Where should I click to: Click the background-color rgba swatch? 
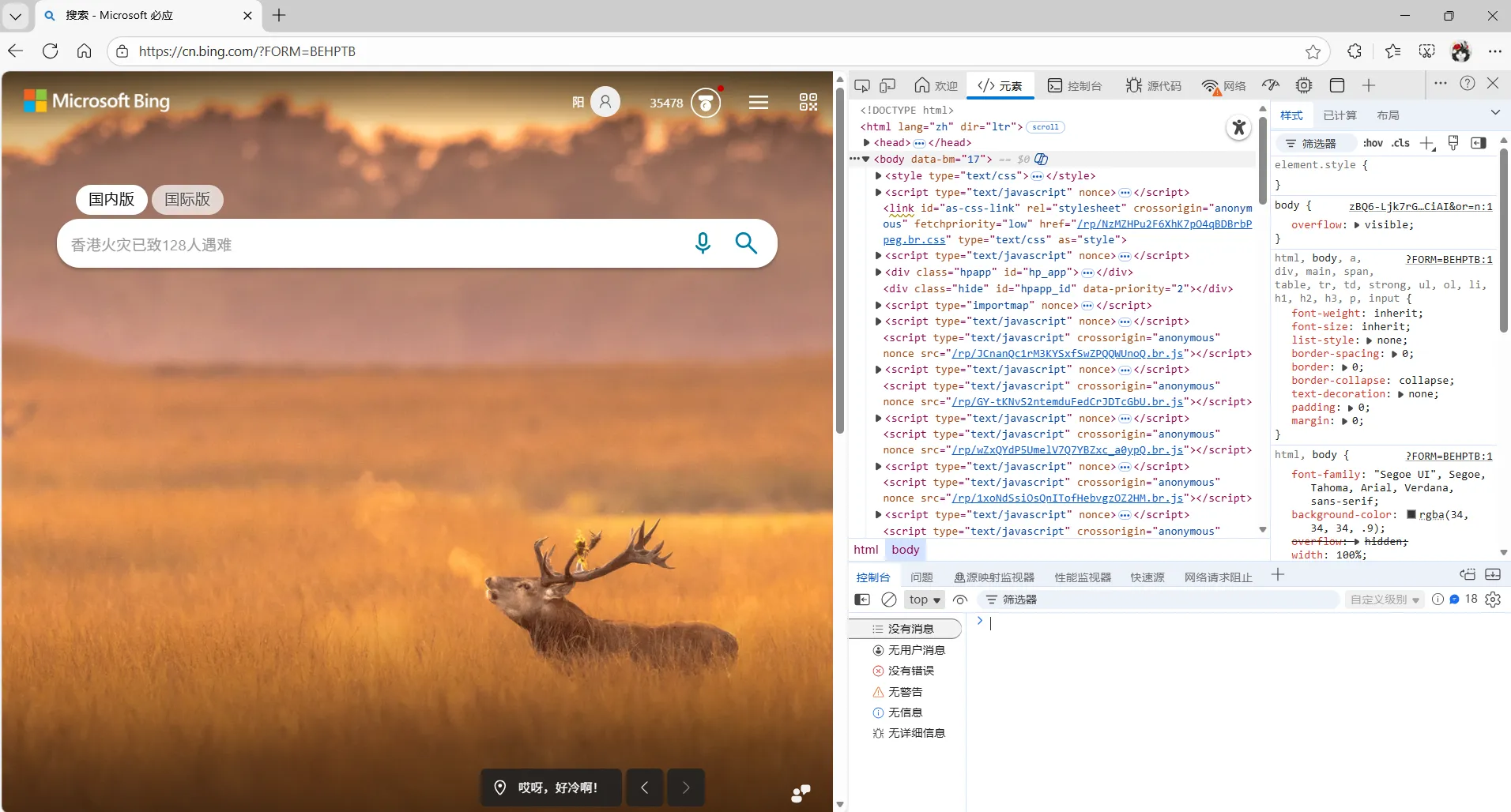(1411, 514)
